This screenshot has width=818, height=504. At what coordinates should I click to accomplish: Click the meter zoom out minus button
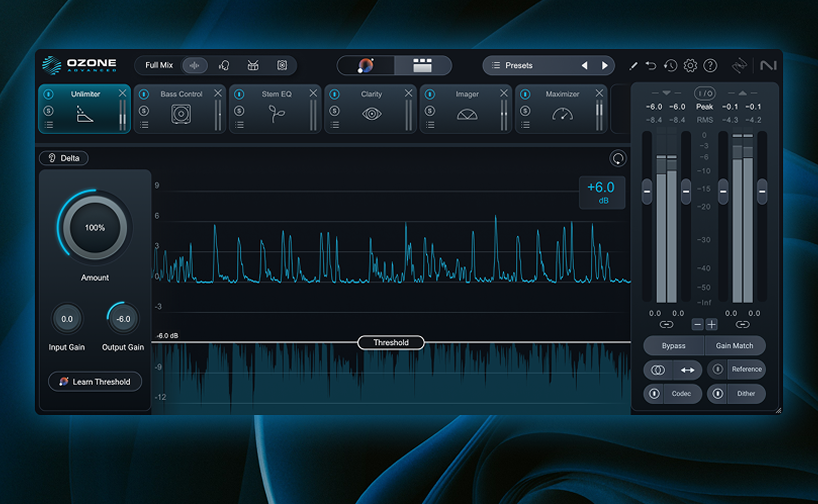[697, 325]
